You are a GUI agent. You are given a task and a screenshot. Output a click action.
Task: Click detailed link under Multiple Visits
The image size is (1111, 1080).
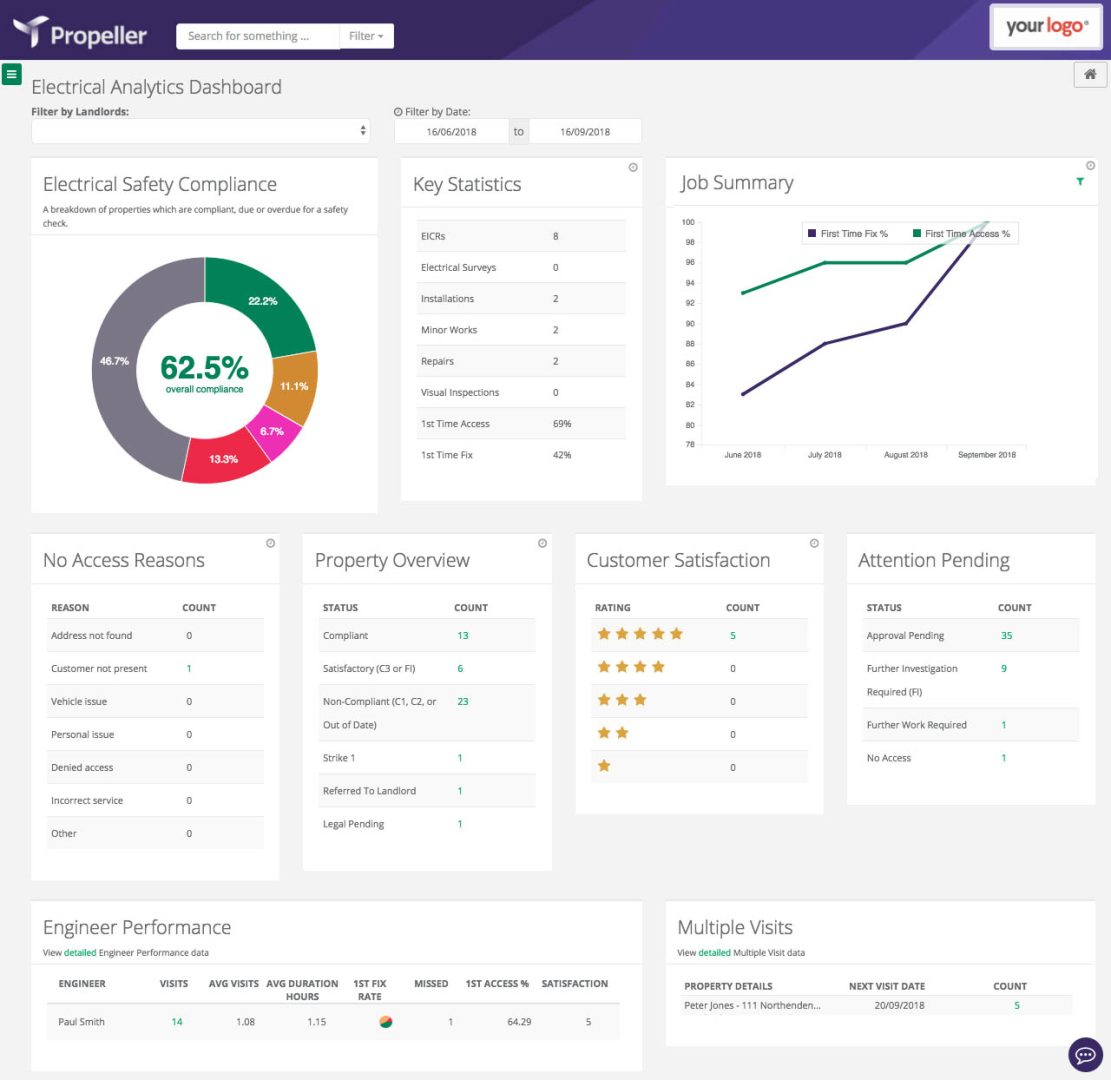pos(714,953)
